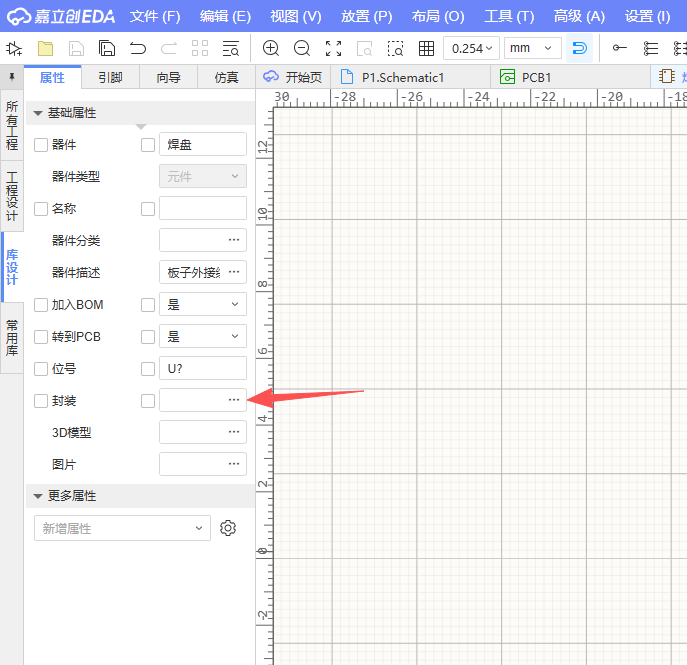Switch to the PCB1 document tab
This screenshot has height=665, width=687.
(x=570, y=78)
